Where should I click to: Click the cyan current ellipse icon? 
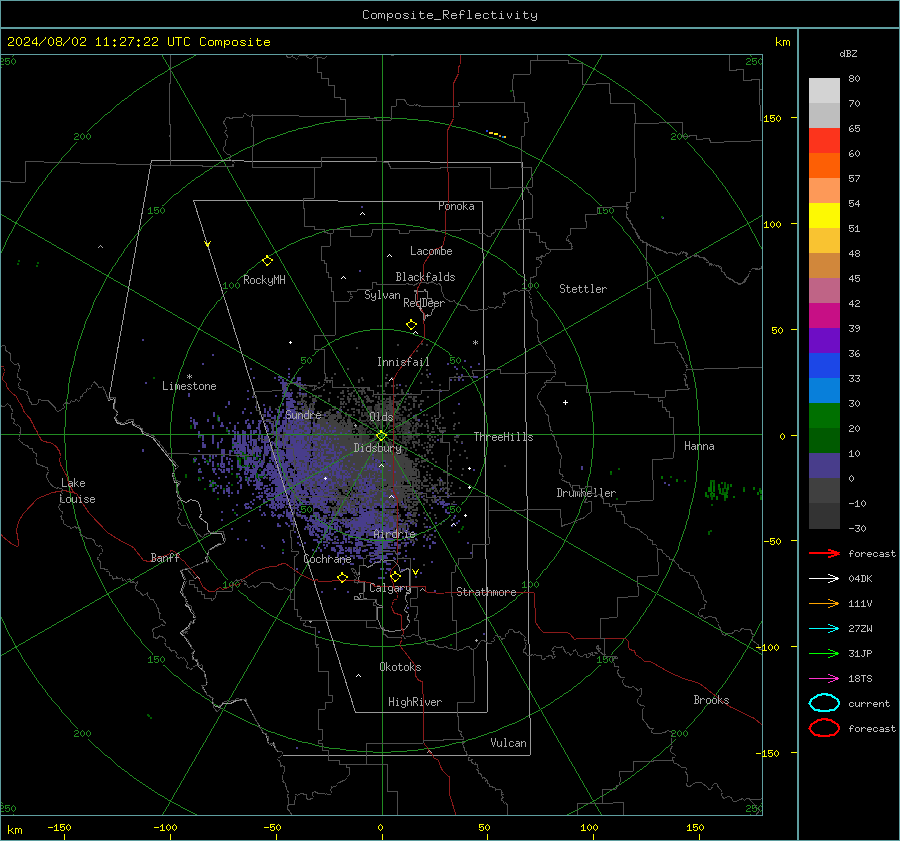point(824,703)
